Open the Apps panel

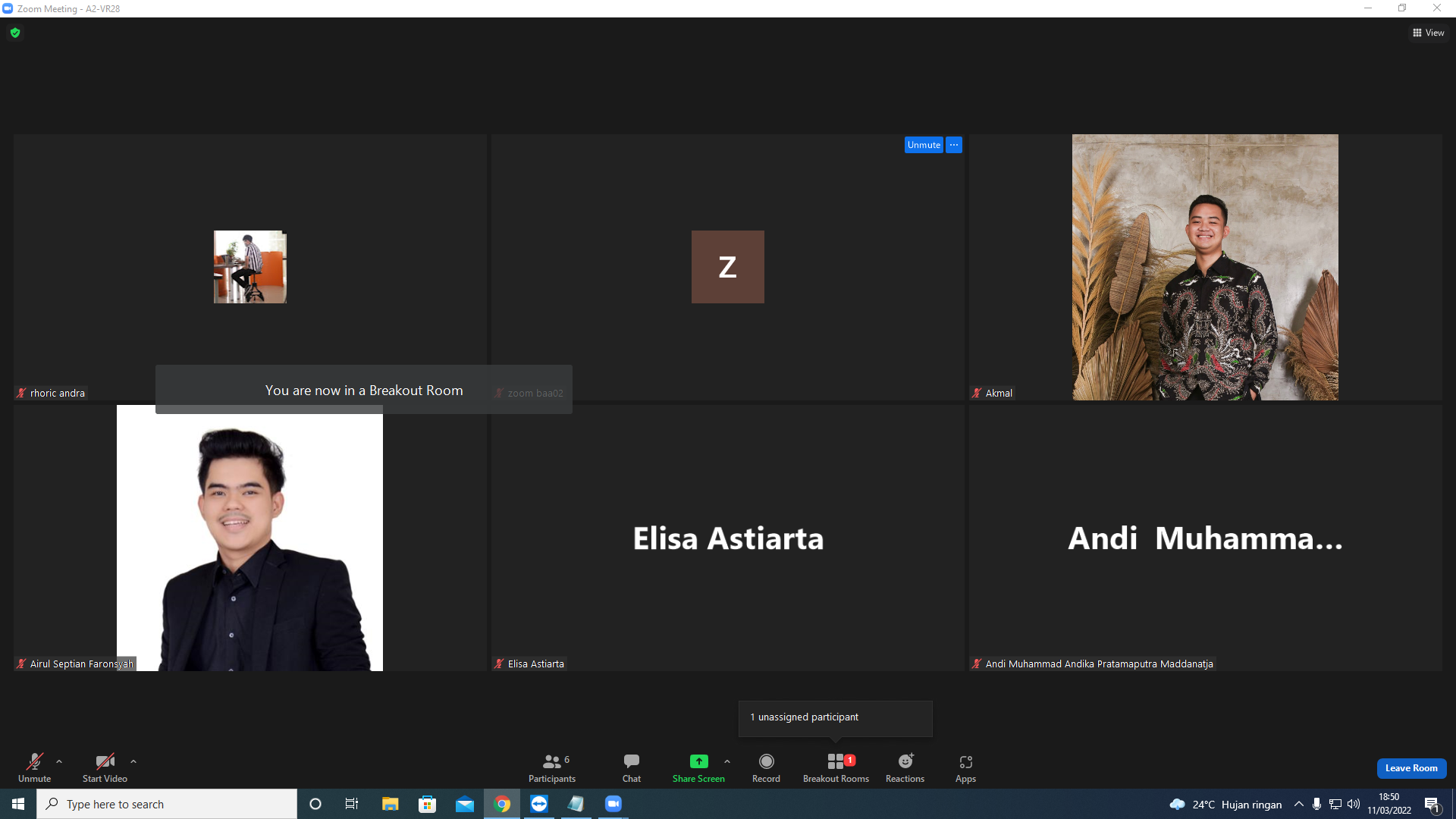click(965, 767)
